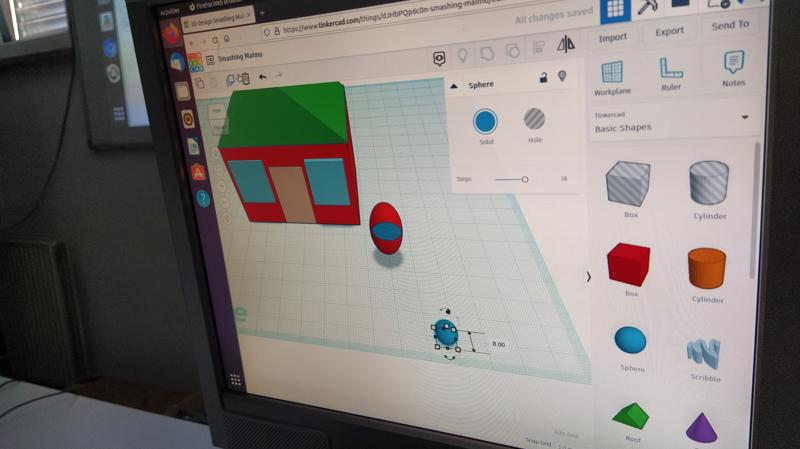Undo the last action
The height and width of the screenshot is (449, 800).
[262, 77]
